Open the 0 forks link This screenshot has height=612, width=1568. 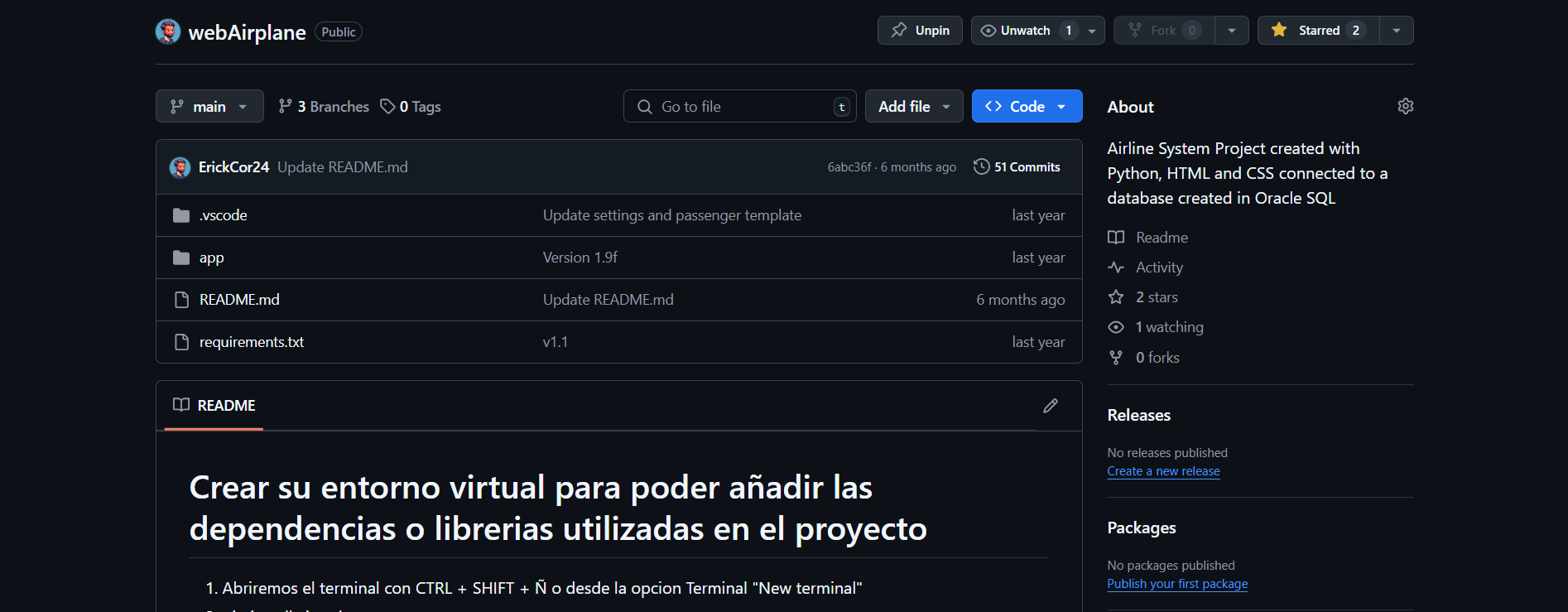click(x=1157, y=358)
